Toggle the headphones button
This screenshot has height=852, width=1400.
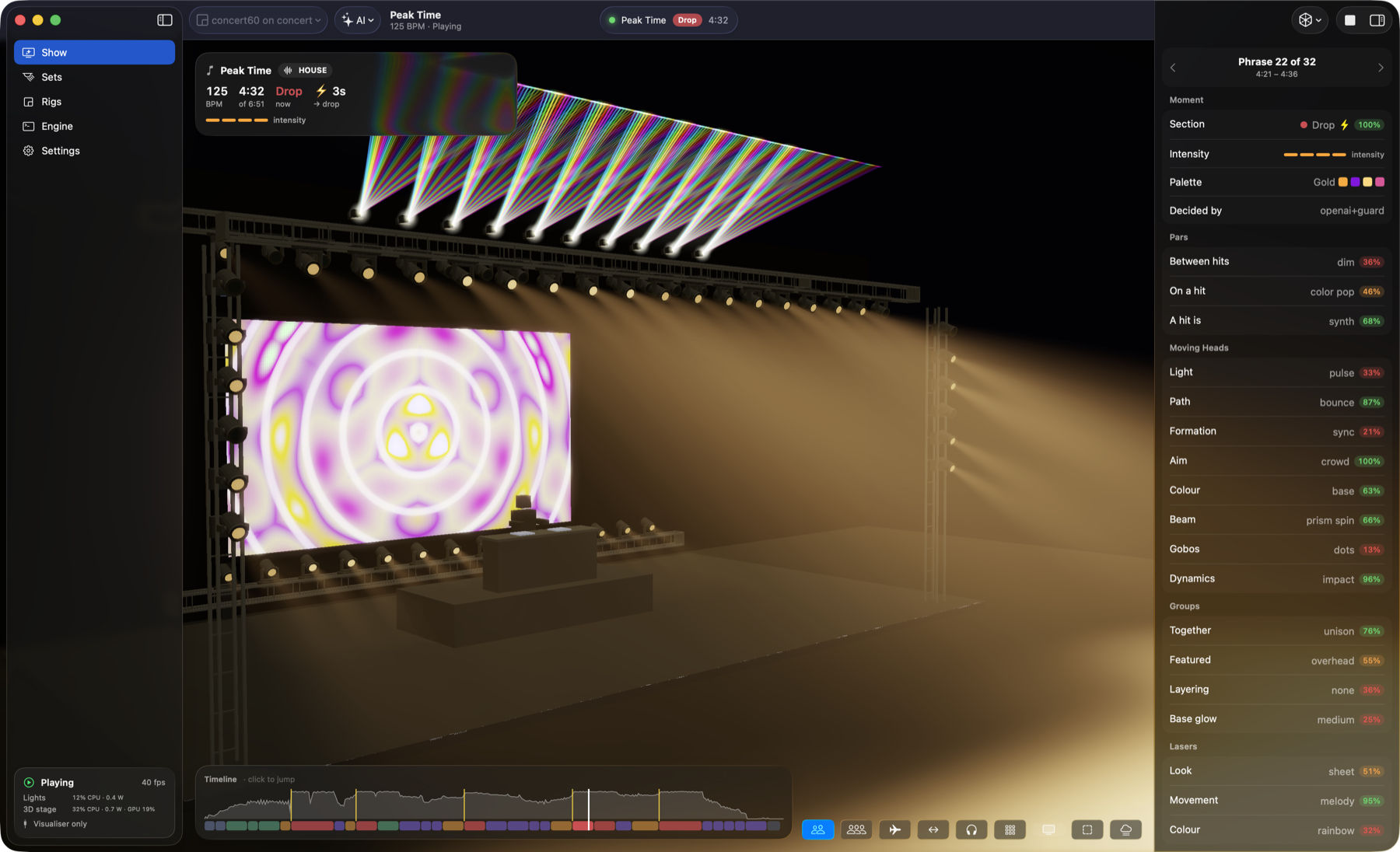(971, 829)
